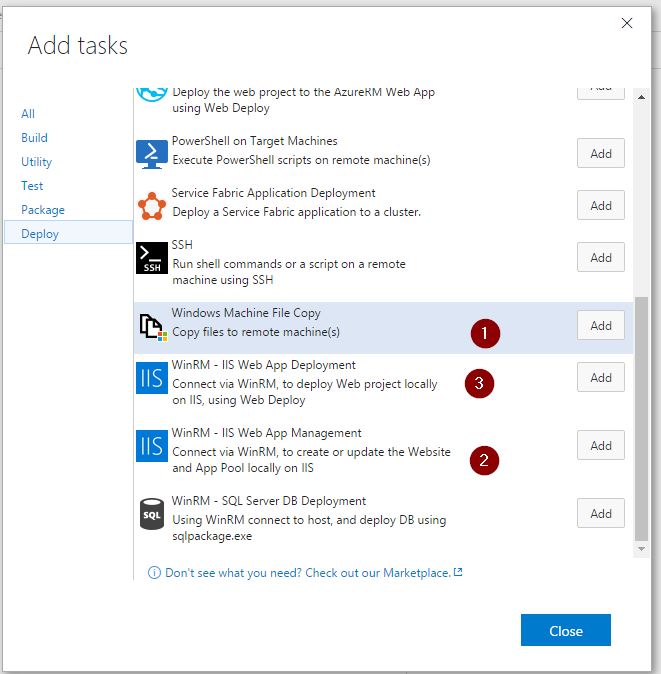Select 'Service Fabric Application Deployment' title text
This screenshot has width=661, height=674.
pyautogui.click(x=273, y=193)
